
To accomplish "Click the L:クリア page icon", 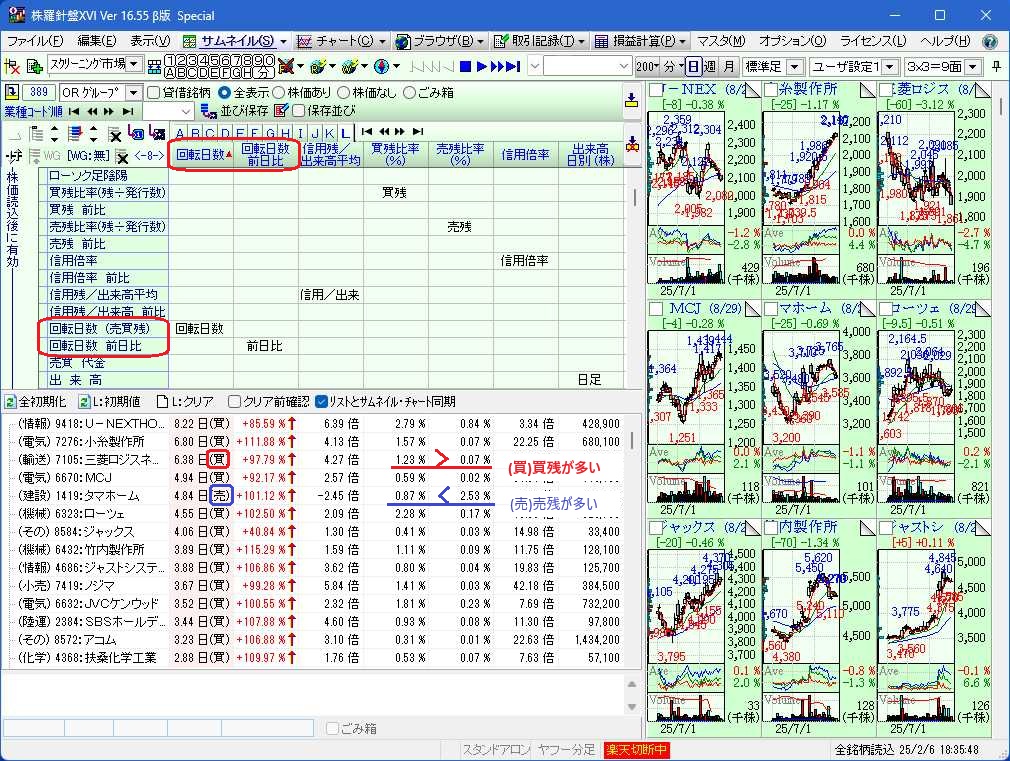I will (162, 401).
